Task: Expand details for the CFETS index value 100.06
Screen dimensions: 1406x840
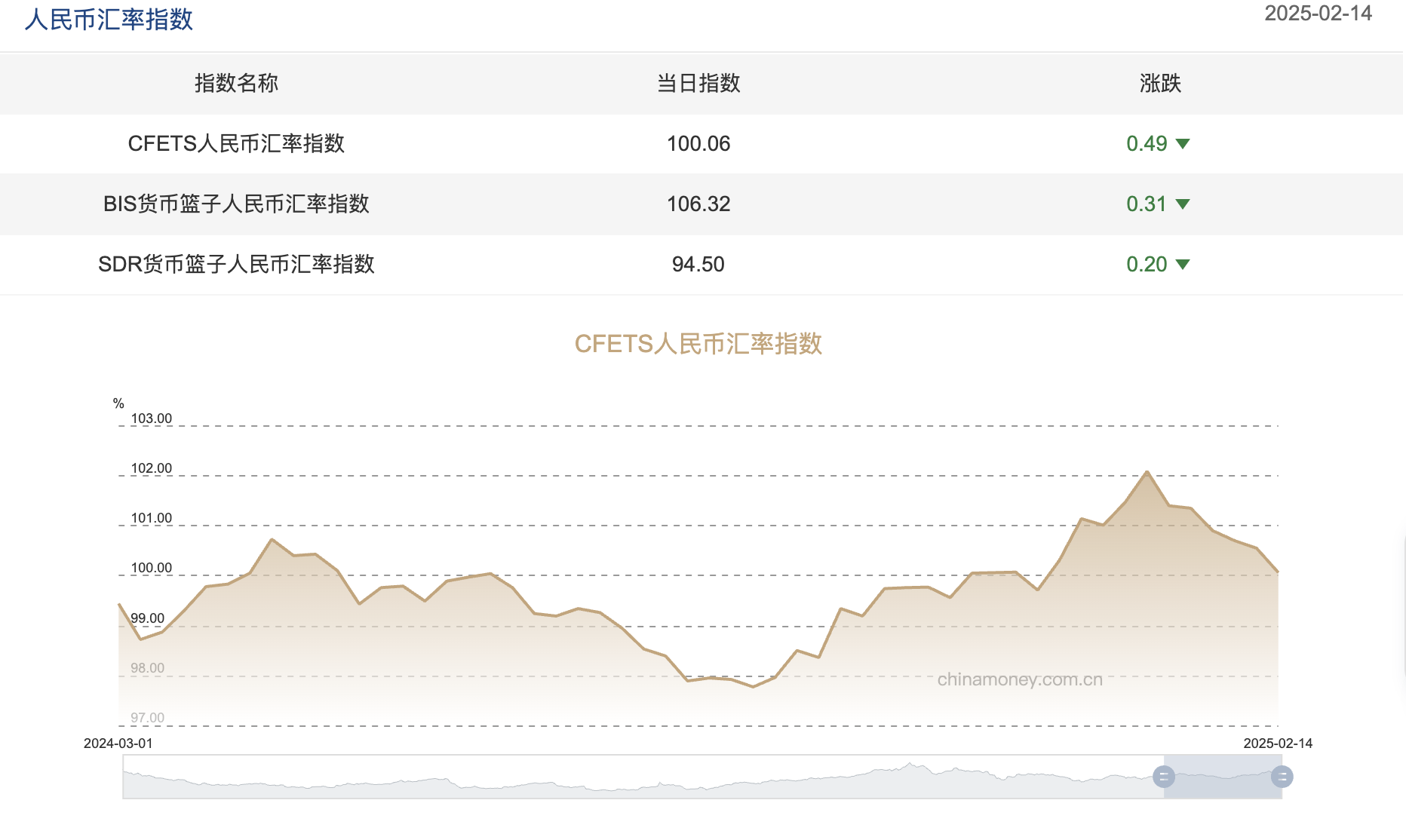Action: [x=698, y=144]
